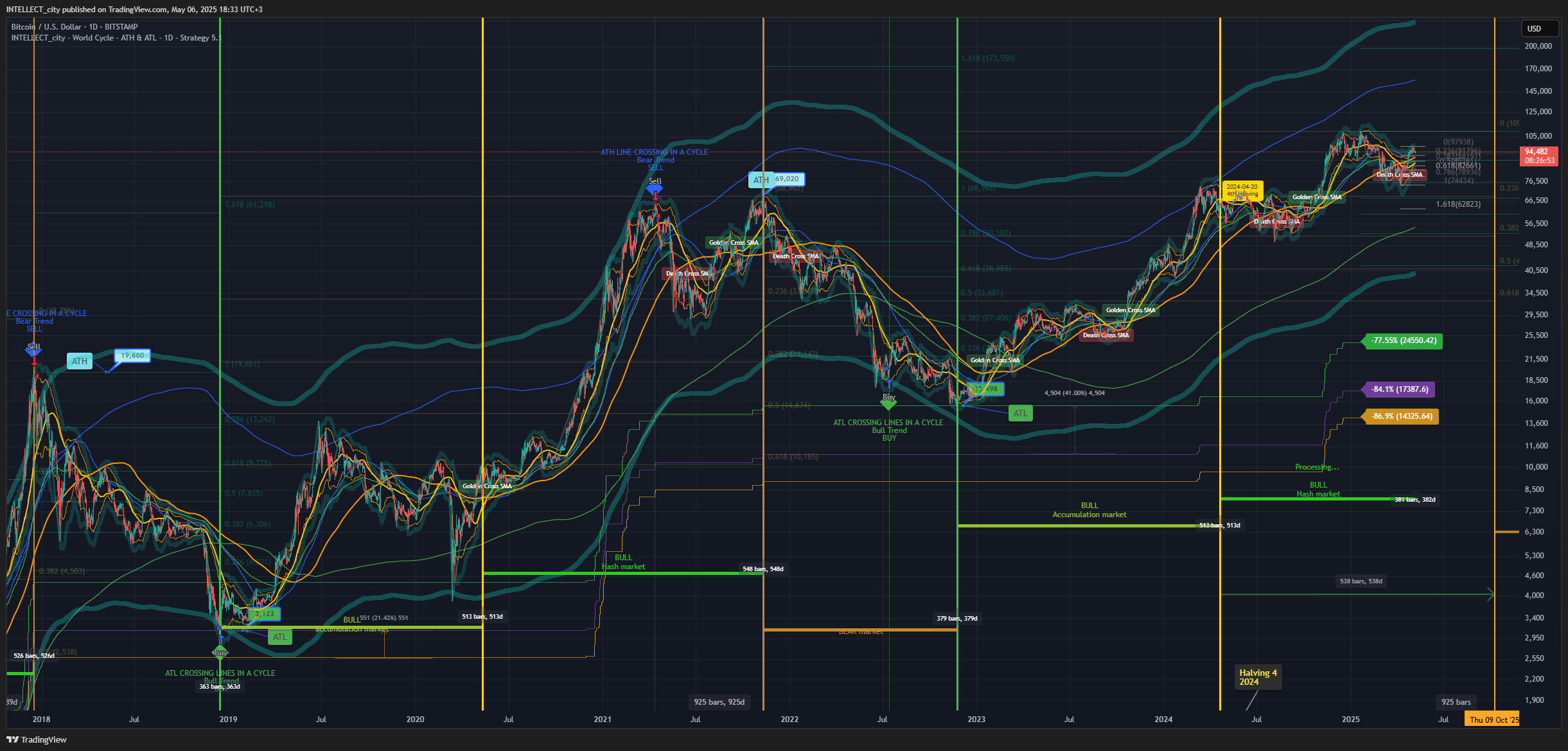
Task: Click the Thu 09 Oct '25 date marker
Action: (x=1493, y=719)
